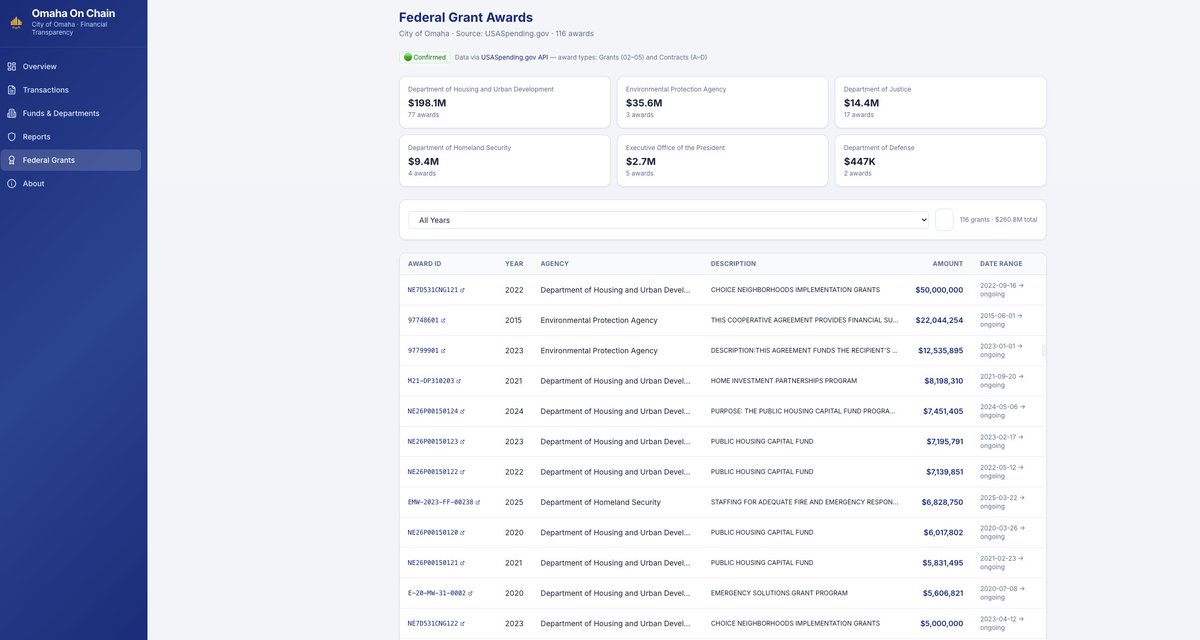Click external-link icon beside NE26P00150123
Viewport: 1200px width, 640px height.
coord(463,441)
